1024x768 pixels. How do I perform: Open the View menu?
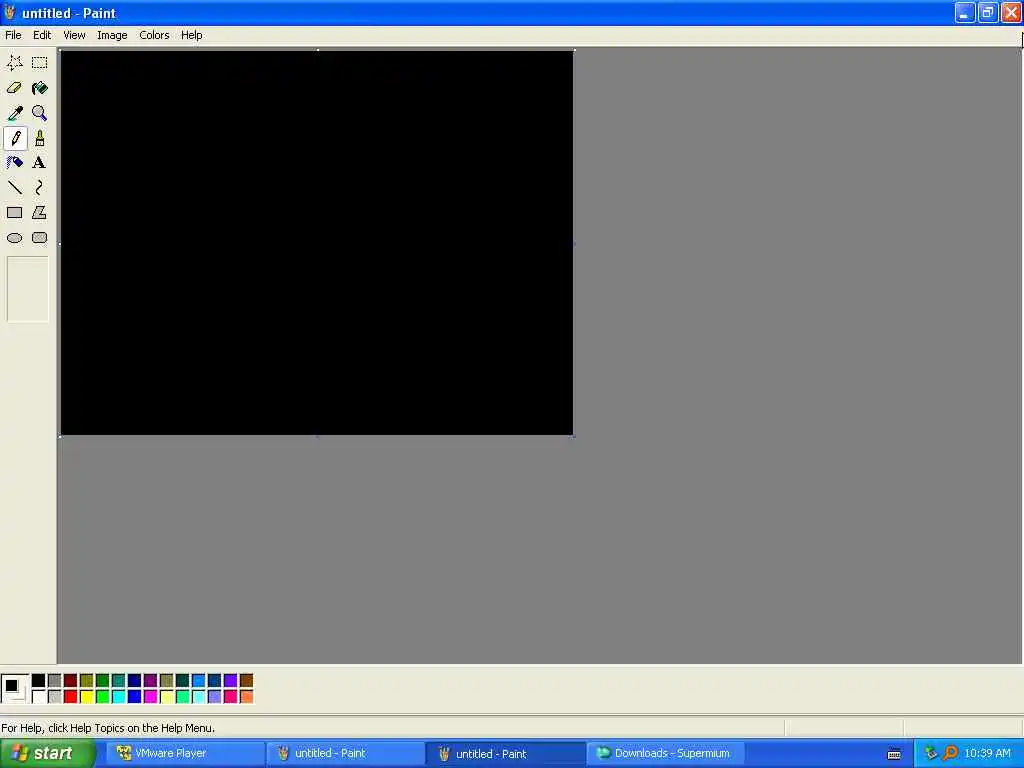[74, 35]
